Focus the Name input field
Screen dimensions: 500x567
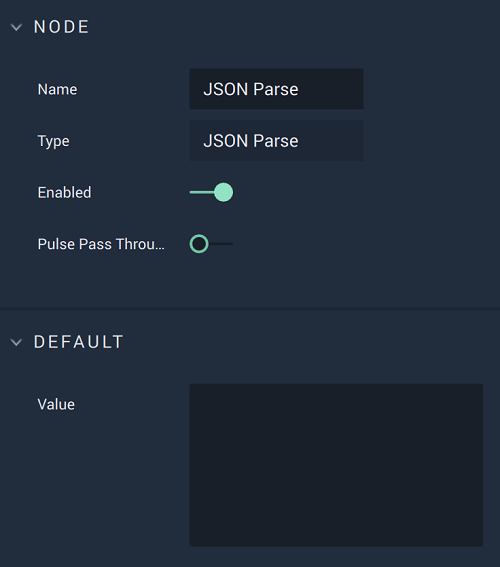(277, 89)
